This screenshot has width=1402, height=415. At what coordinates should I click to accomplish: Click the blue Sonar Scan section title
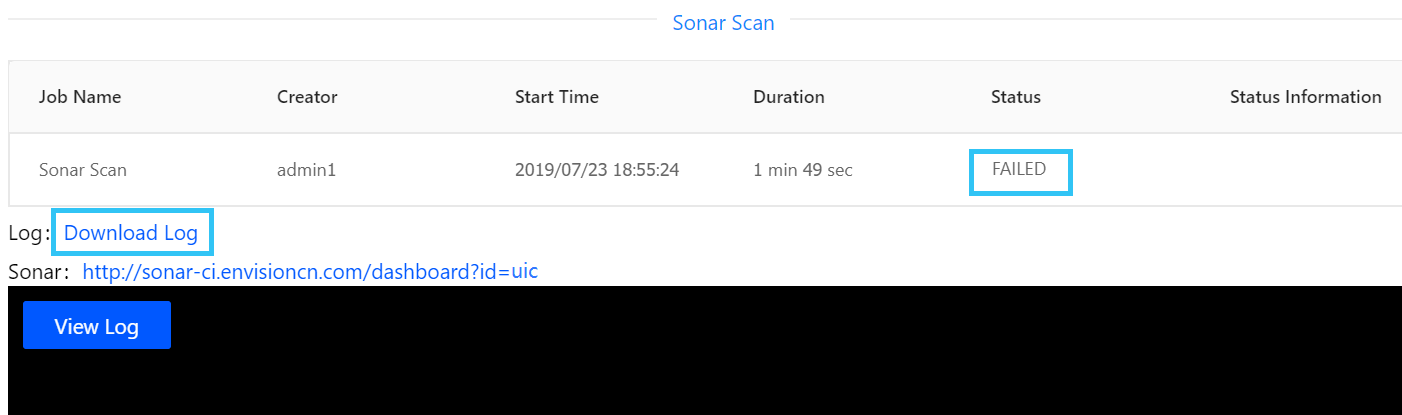click(723, 23)
